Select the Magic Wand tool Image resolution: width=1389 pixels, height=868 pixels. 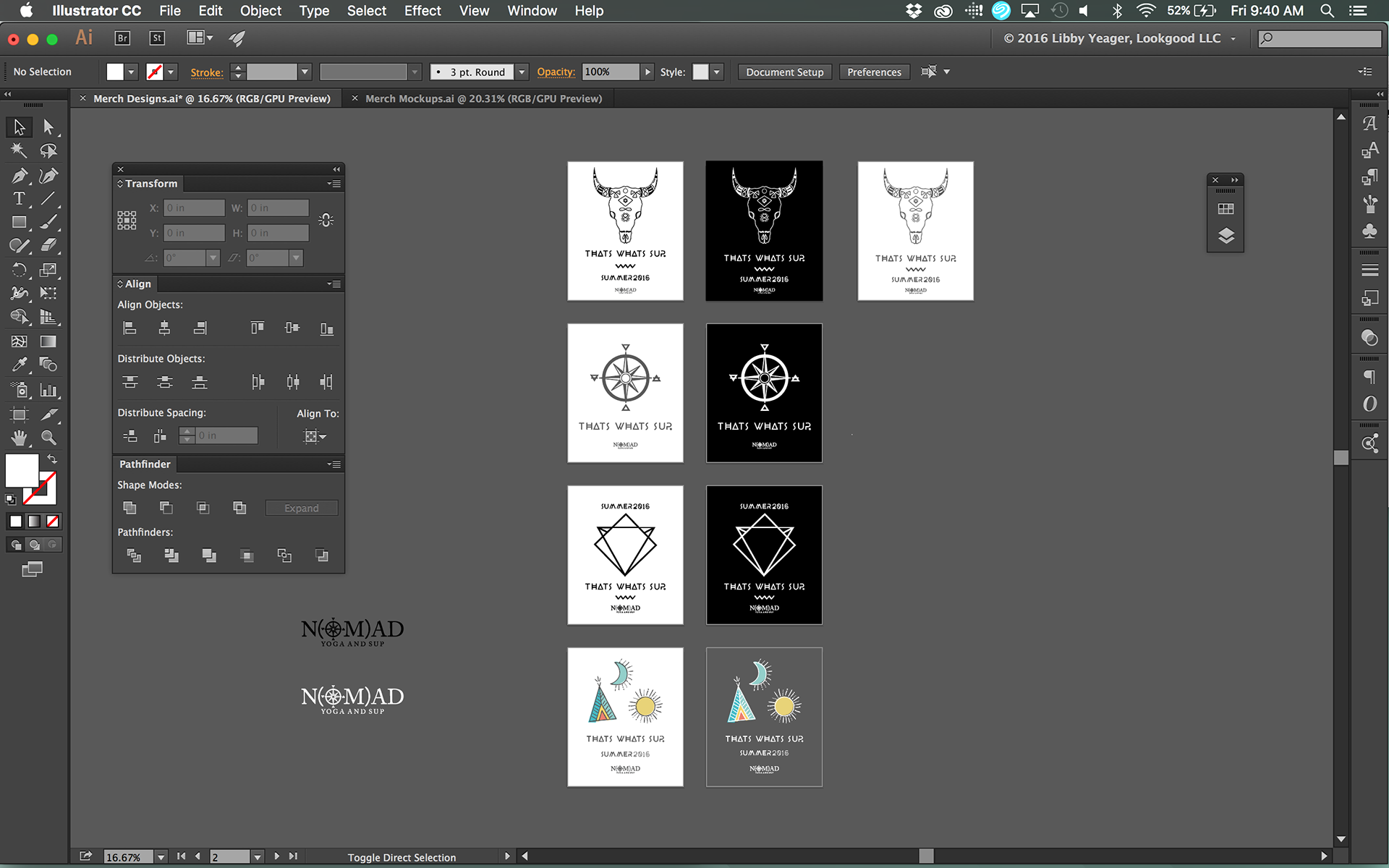point(19,150)
